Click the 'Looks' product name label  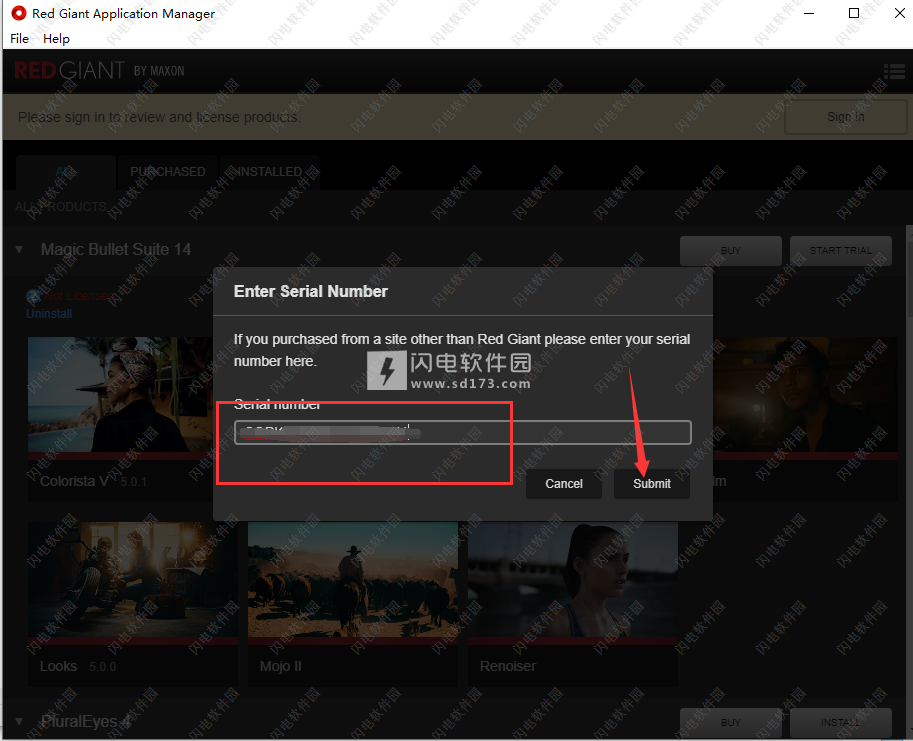pos(58,666)
